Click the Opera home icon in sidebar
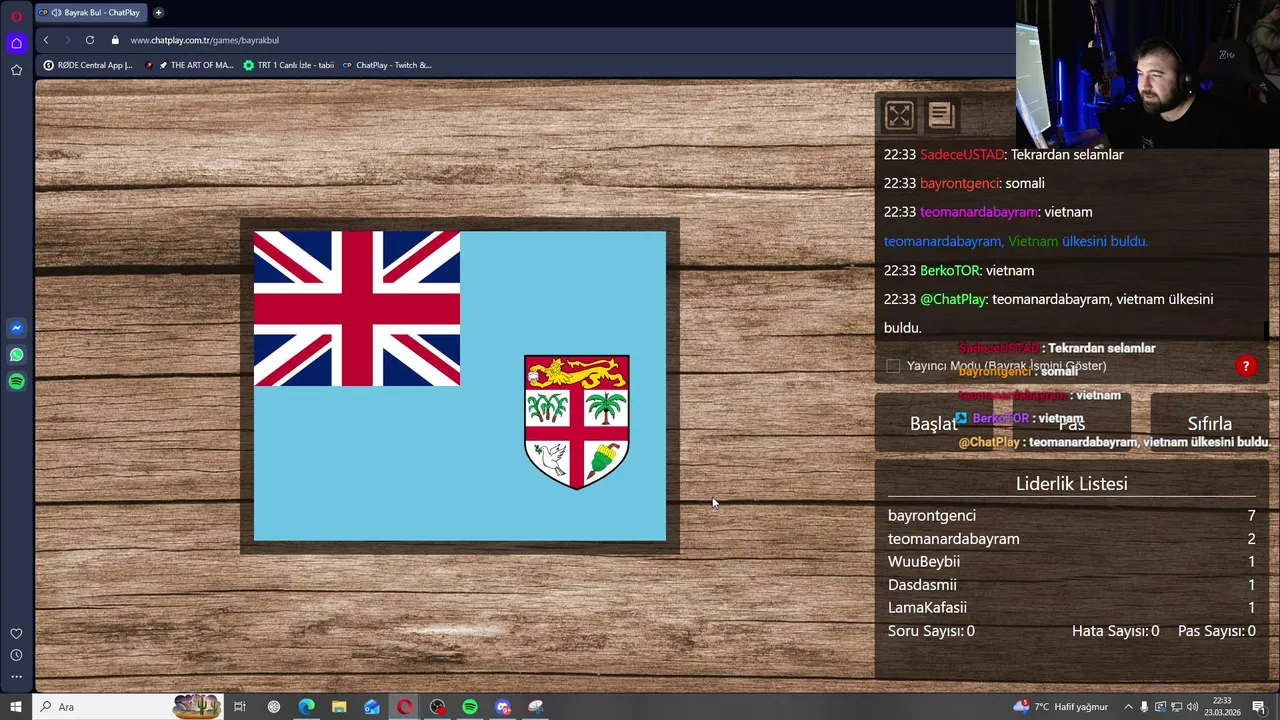 point(16,43)
